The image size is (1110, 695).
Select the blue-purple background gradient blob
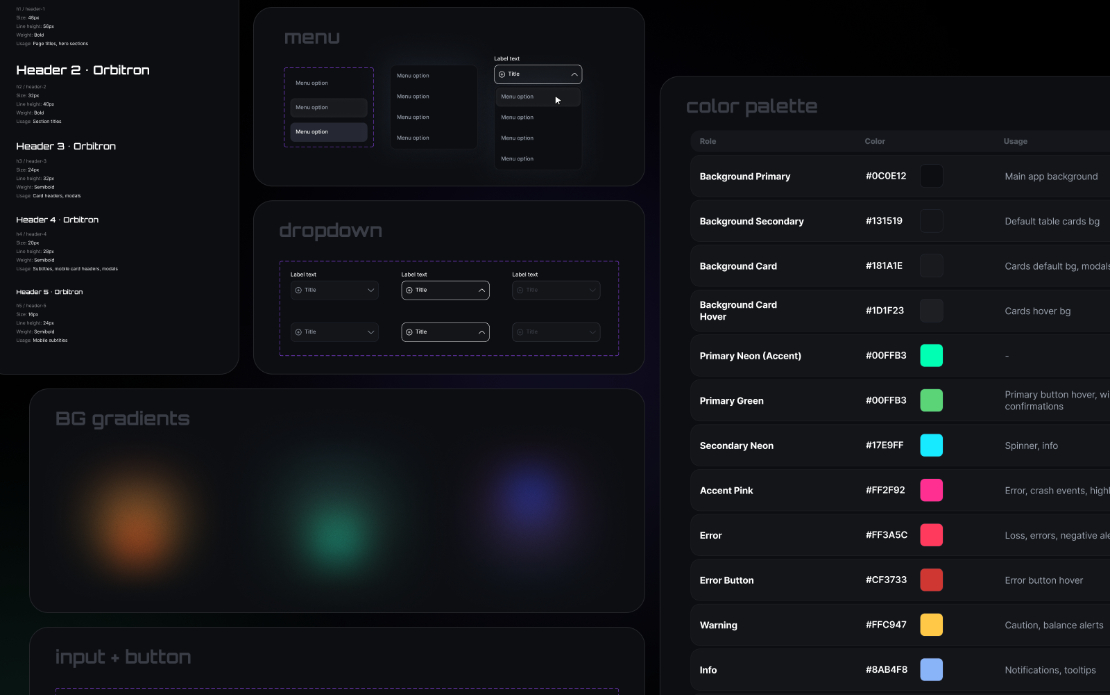tap(529, 498)
